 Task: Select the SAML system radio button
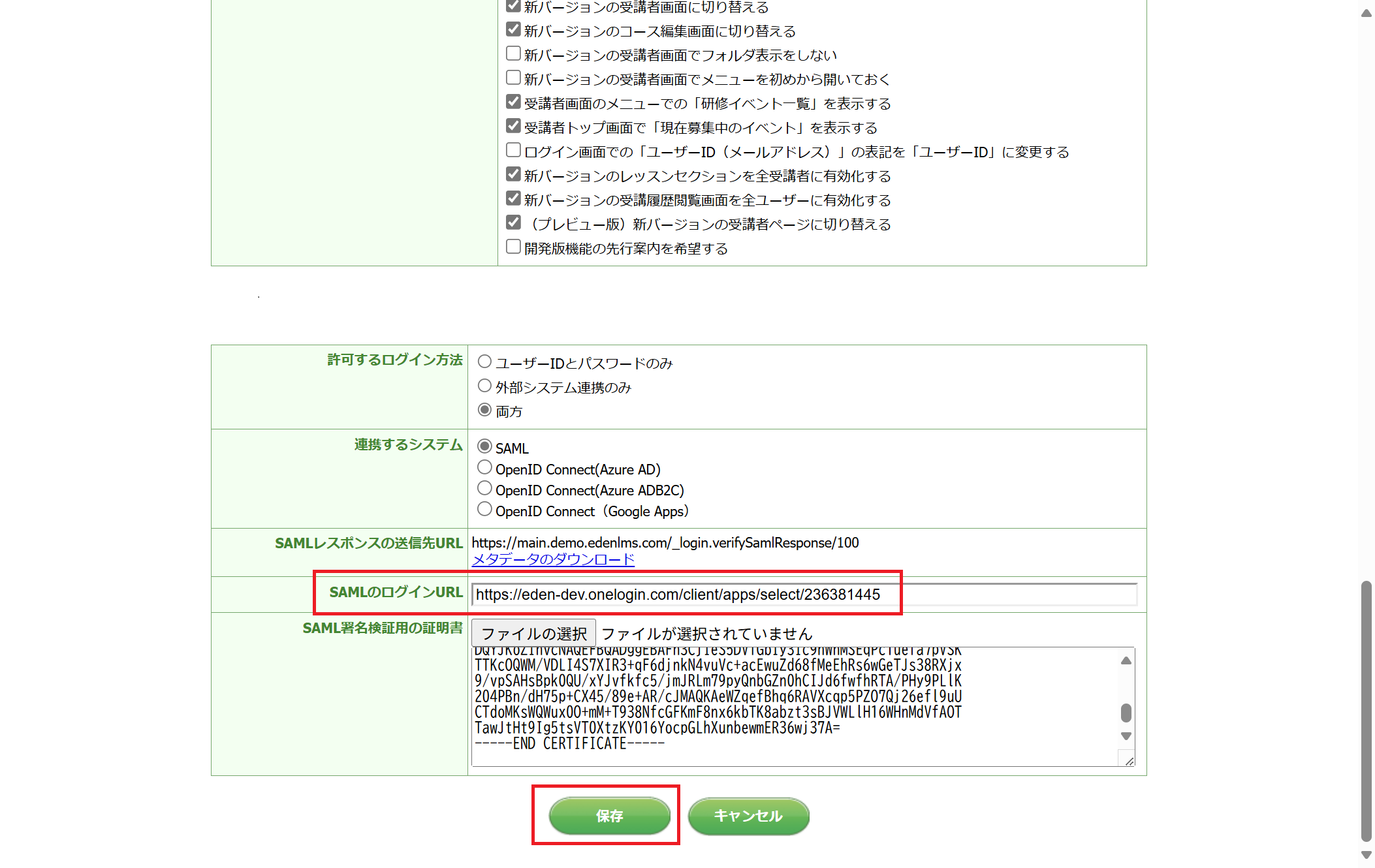484,446
